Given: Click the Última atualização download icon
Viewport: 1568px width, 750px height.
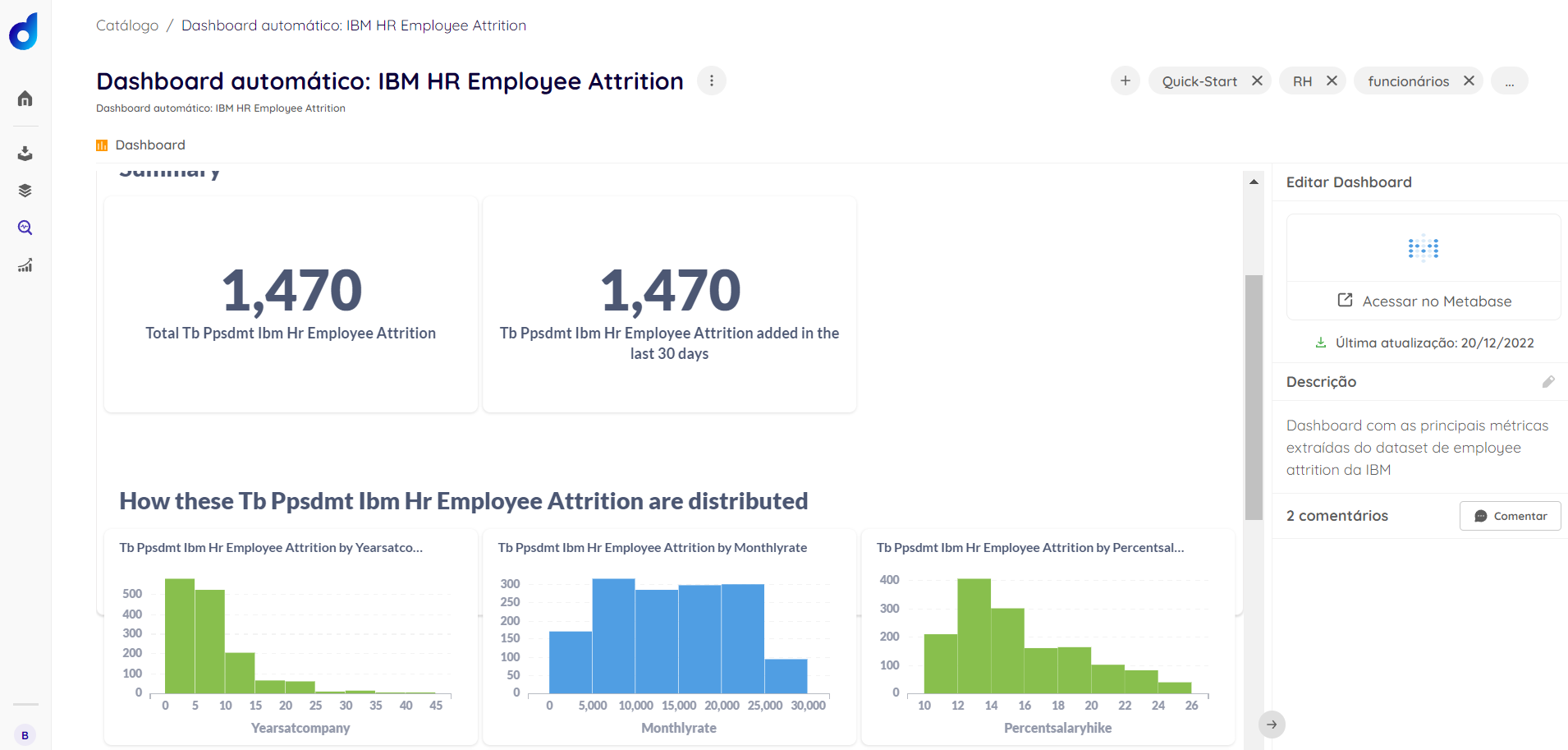Looking at the screenshot, I should [1321, 343].
